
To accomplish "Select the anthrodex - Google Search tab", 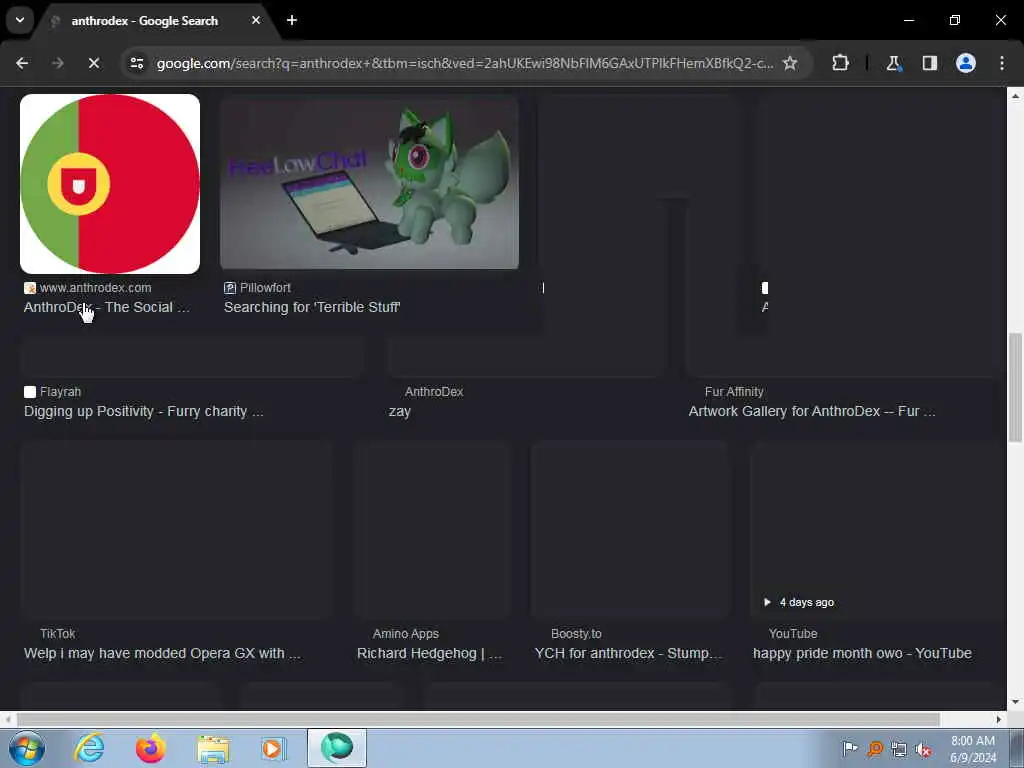I will coord(144,21).
